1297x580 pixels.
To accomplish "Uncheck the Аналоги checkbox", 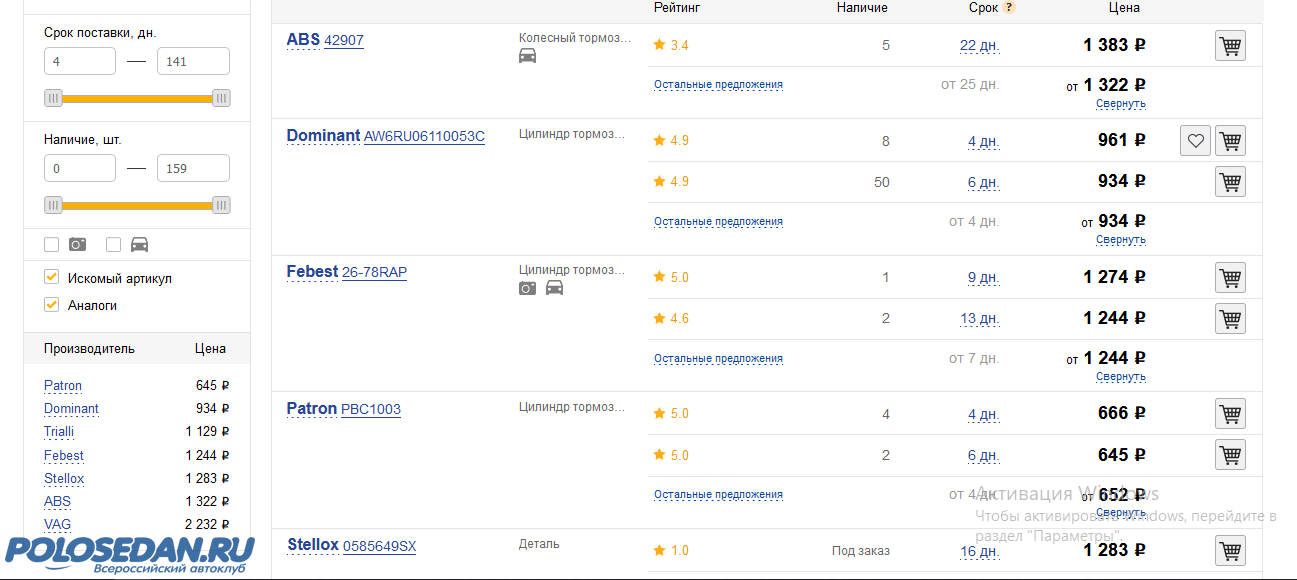I will pos(52,304).
